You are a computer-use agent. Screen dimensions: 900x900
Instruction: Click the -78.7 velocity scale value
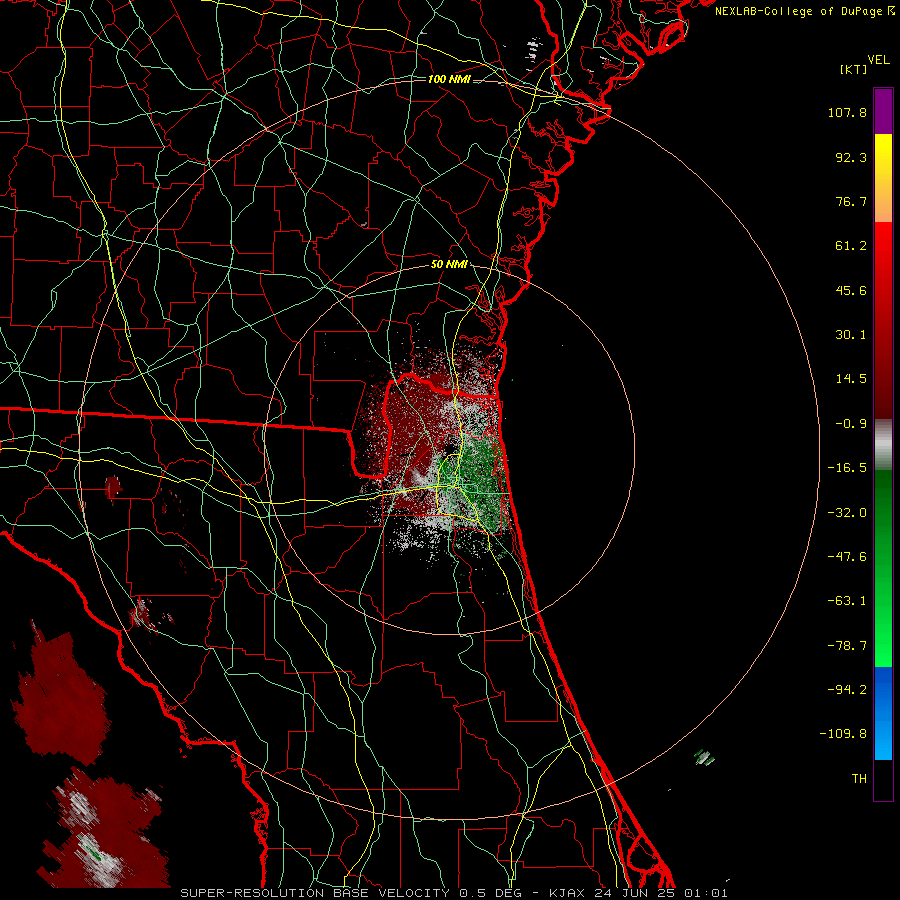(847, 646)
